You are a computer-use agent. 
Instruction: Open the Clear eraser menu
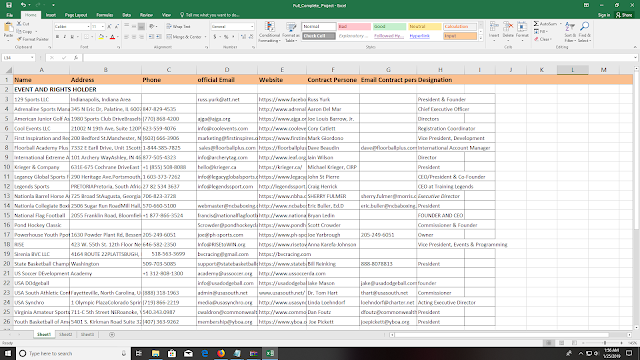coord(543,39)
